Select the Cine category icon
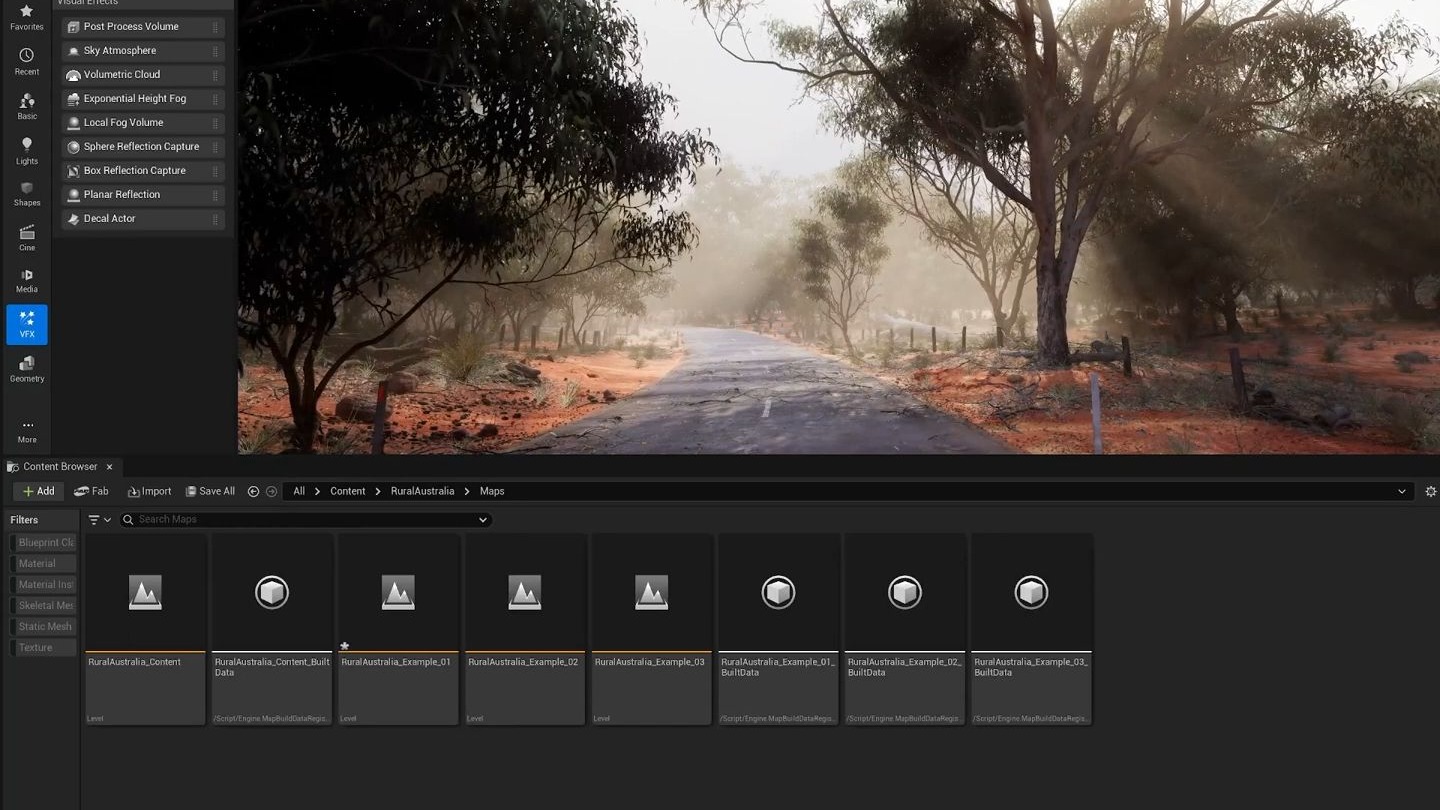 tap(27, 238)
